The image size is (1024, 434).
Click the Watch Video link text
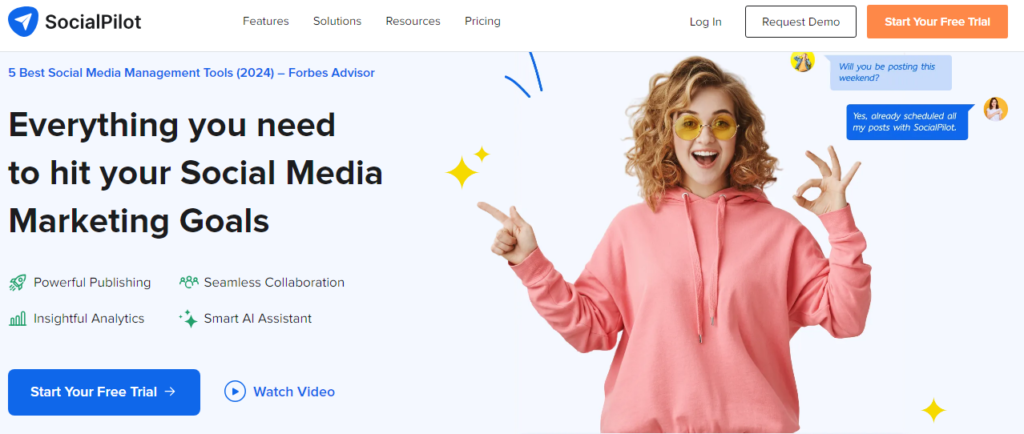point(294,392)
